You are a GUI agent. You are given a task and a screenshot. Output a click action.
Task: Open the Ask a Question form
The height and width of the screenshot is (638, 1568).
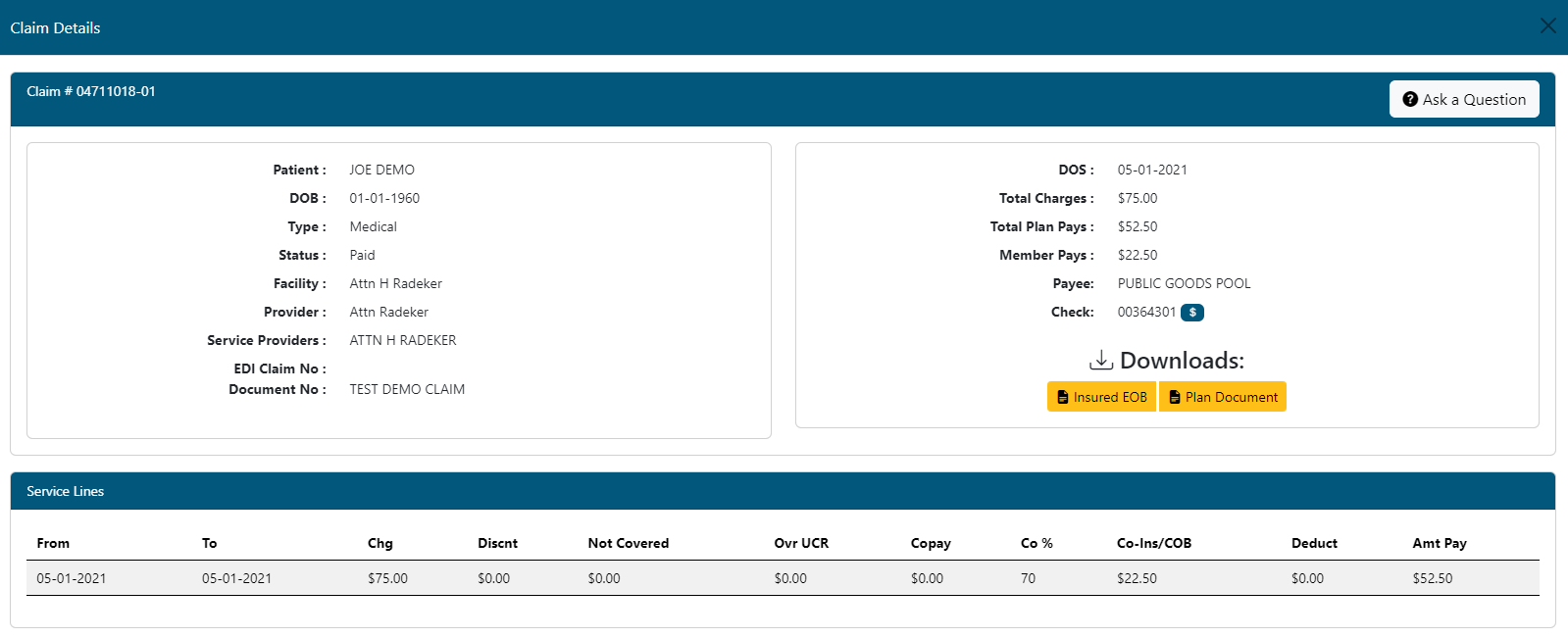tap(1464, 99)
